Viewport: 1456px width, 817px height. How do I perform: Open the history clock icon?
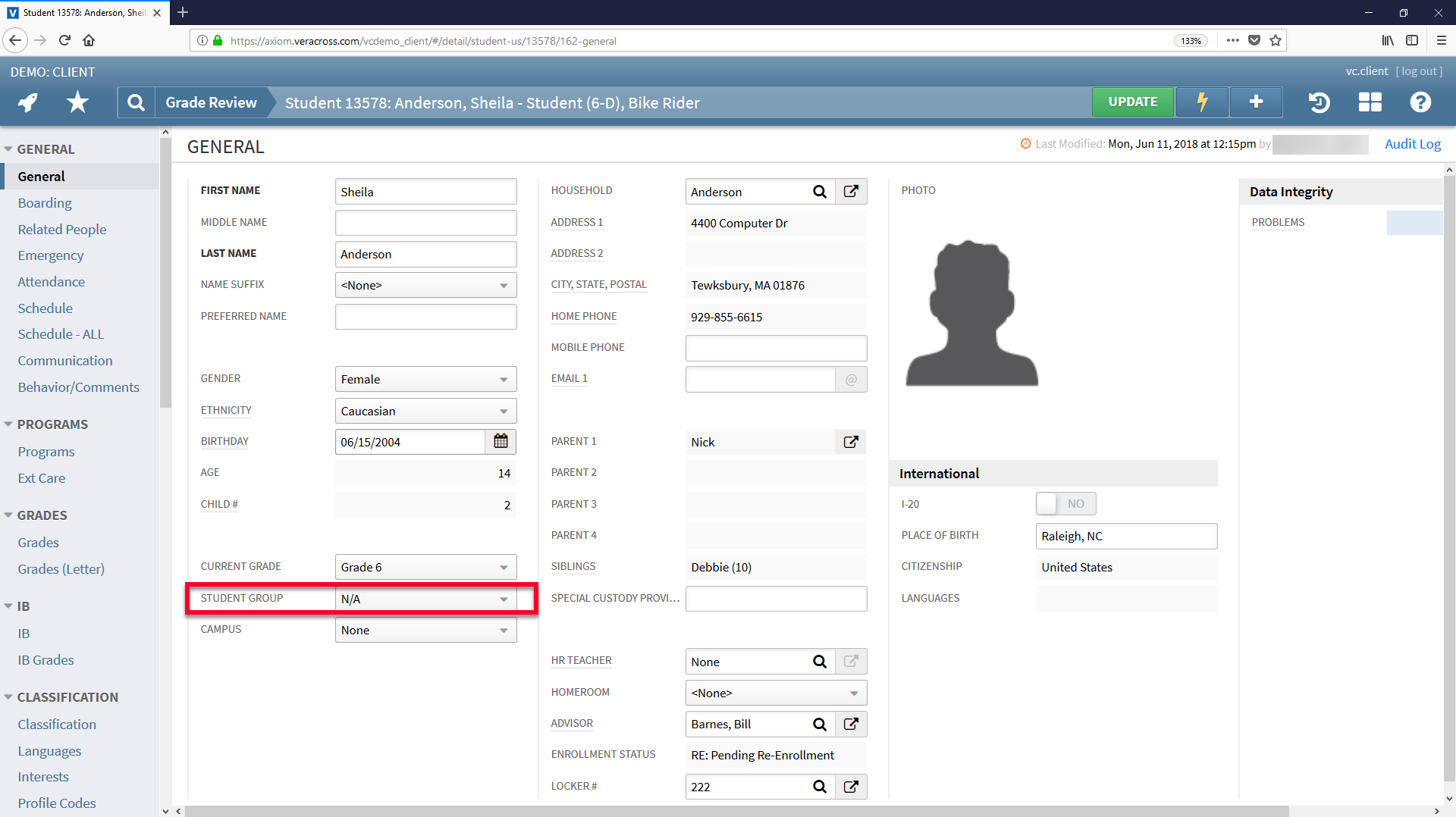1319,102
